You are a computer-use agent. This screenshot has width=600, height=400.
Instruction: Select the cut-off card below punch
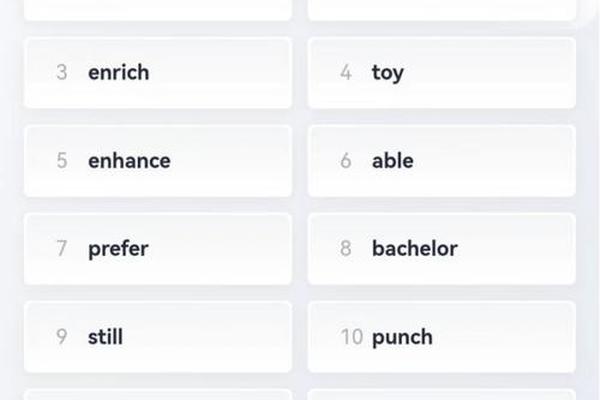[442, 395]
